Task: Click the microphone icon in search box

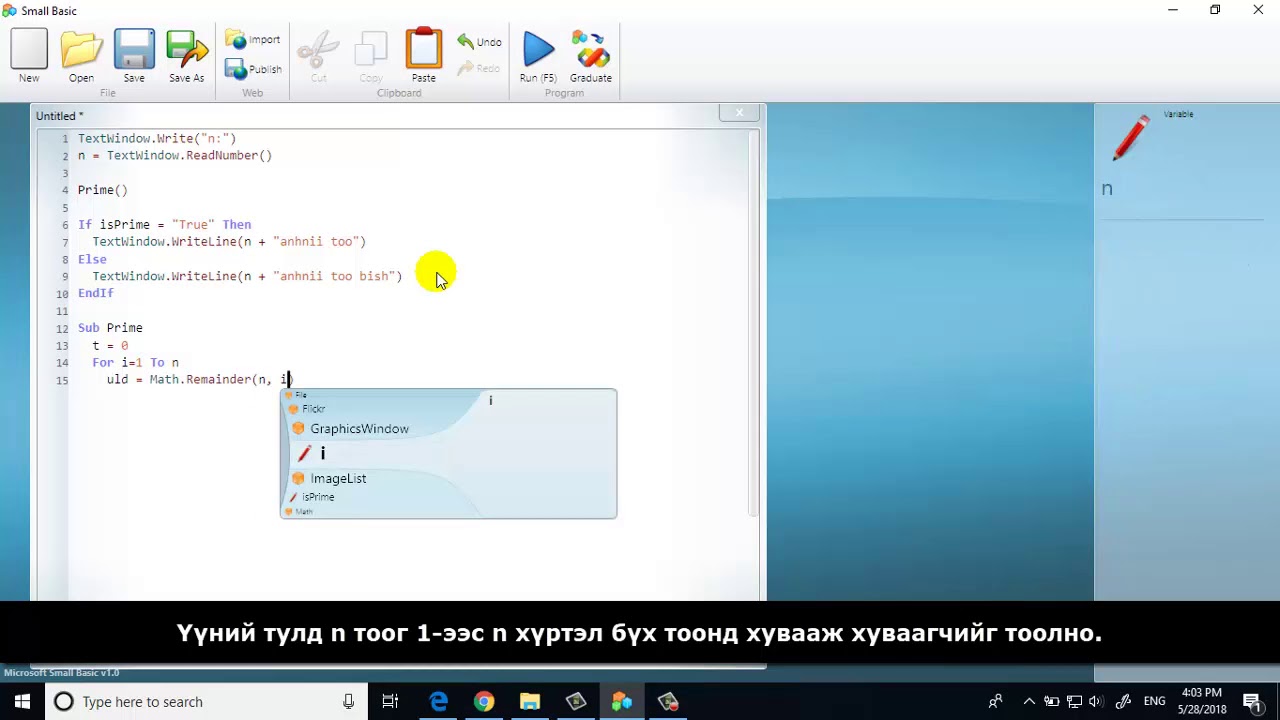Action: 348,702
